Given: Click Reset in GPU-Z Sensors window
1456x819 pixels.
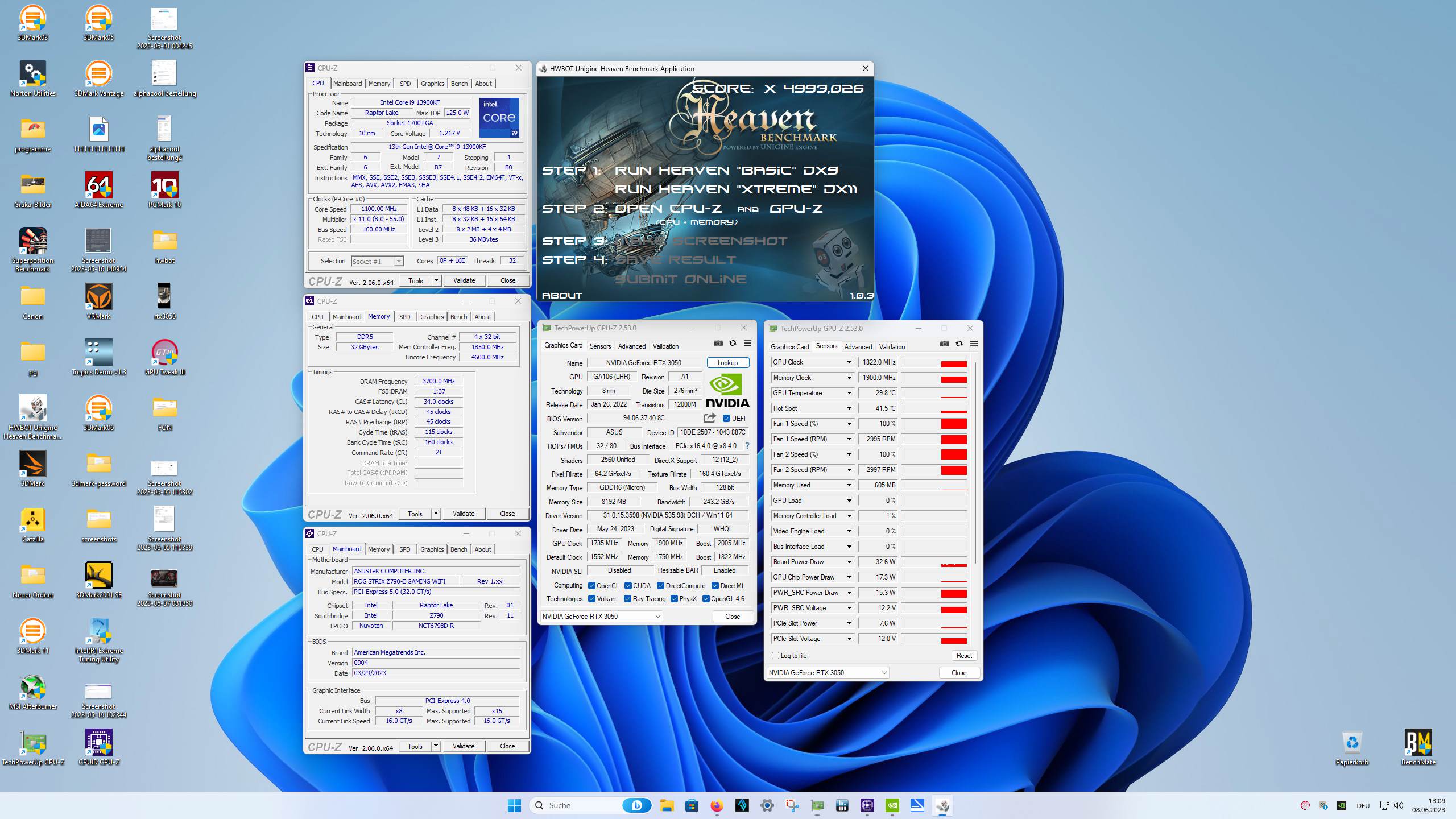Looking at the screenshot, I should [964, 656].
